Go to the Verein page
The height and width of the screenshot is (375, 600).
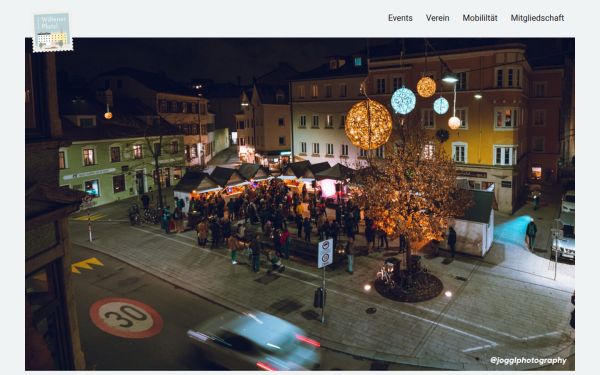[437, 18]
